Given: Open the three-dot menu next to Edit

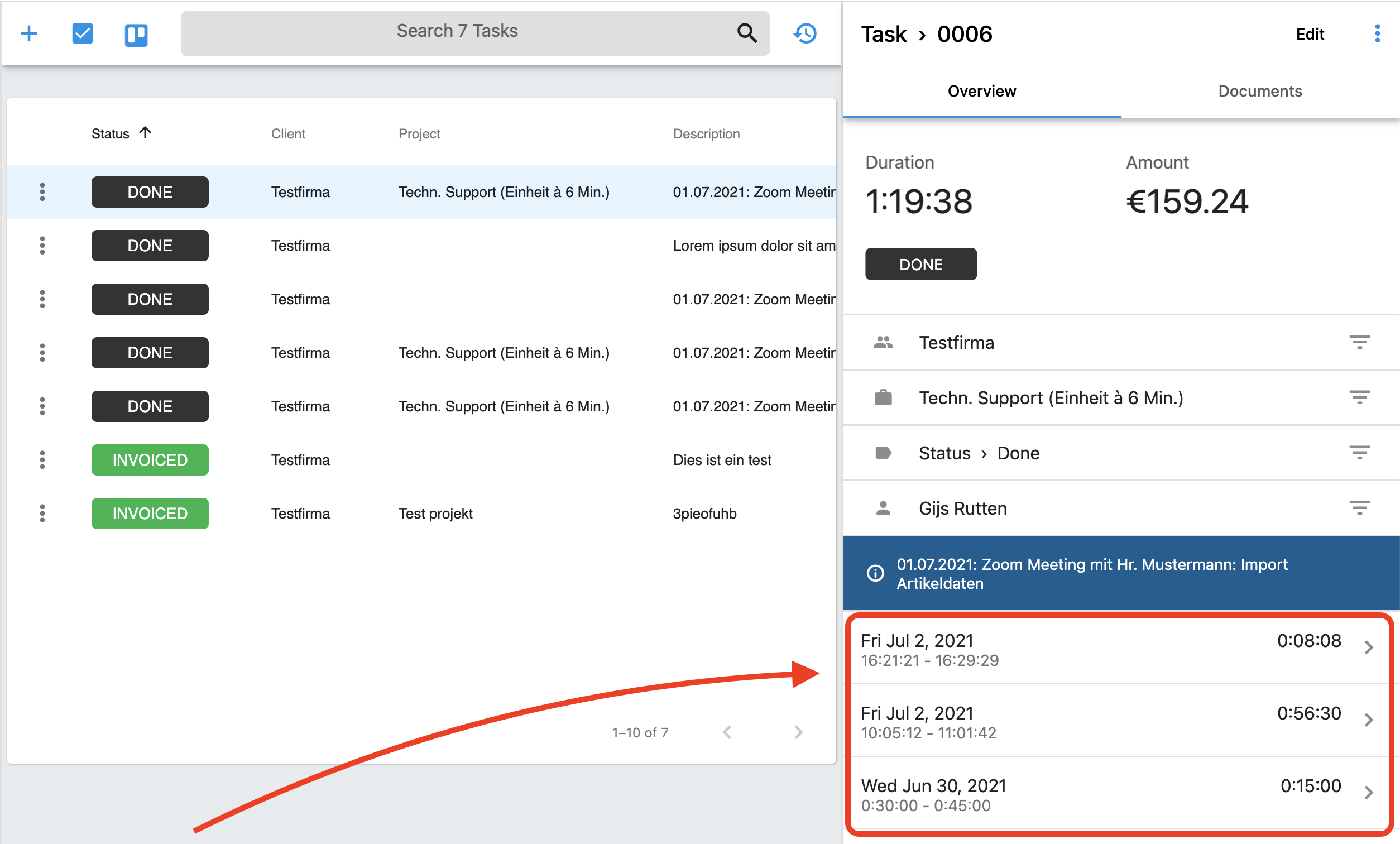Looking at the screenshot, I should 1377,33.
